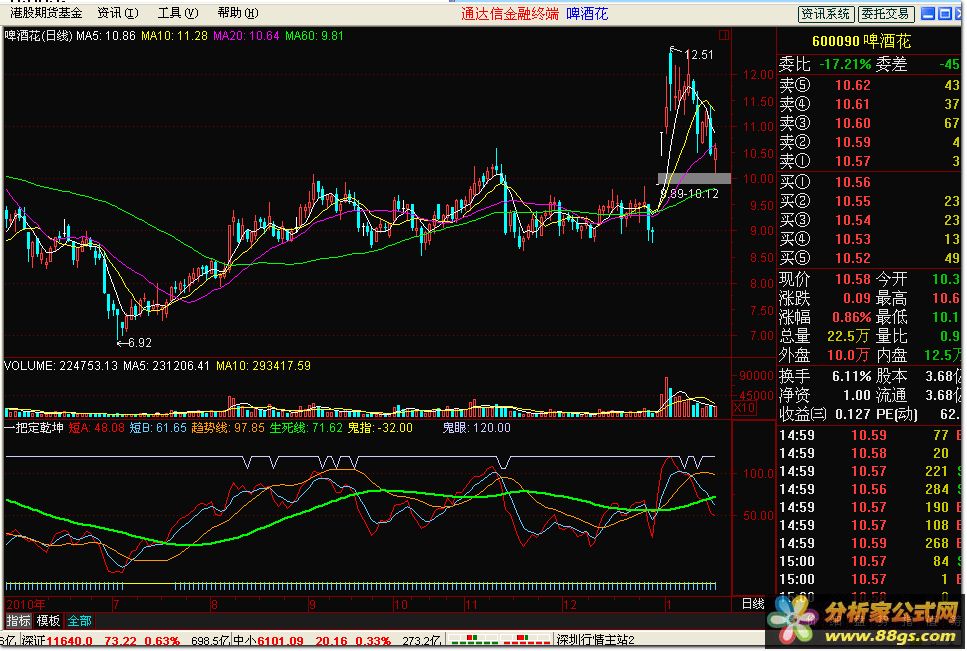Click the 2010年 time axis label
This screenshot has width=967, height=651.
[x=25, y=604]
